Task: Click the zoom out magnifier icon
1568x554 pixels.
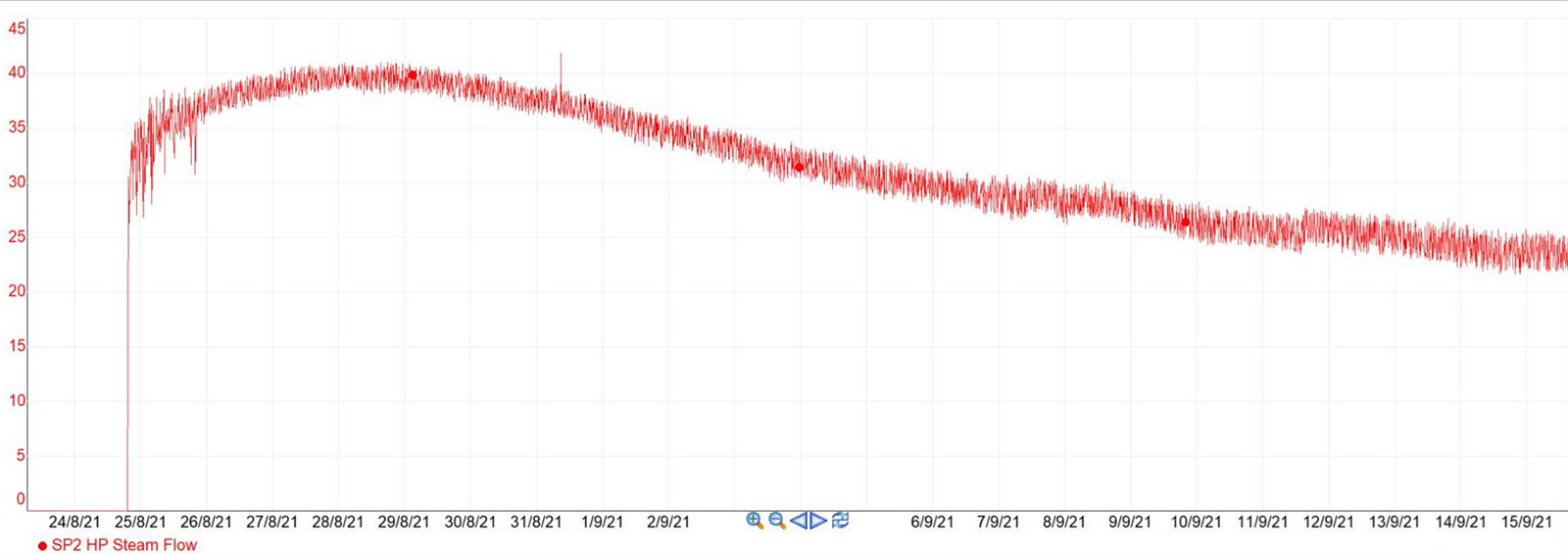Action: (x=777, y=521)
